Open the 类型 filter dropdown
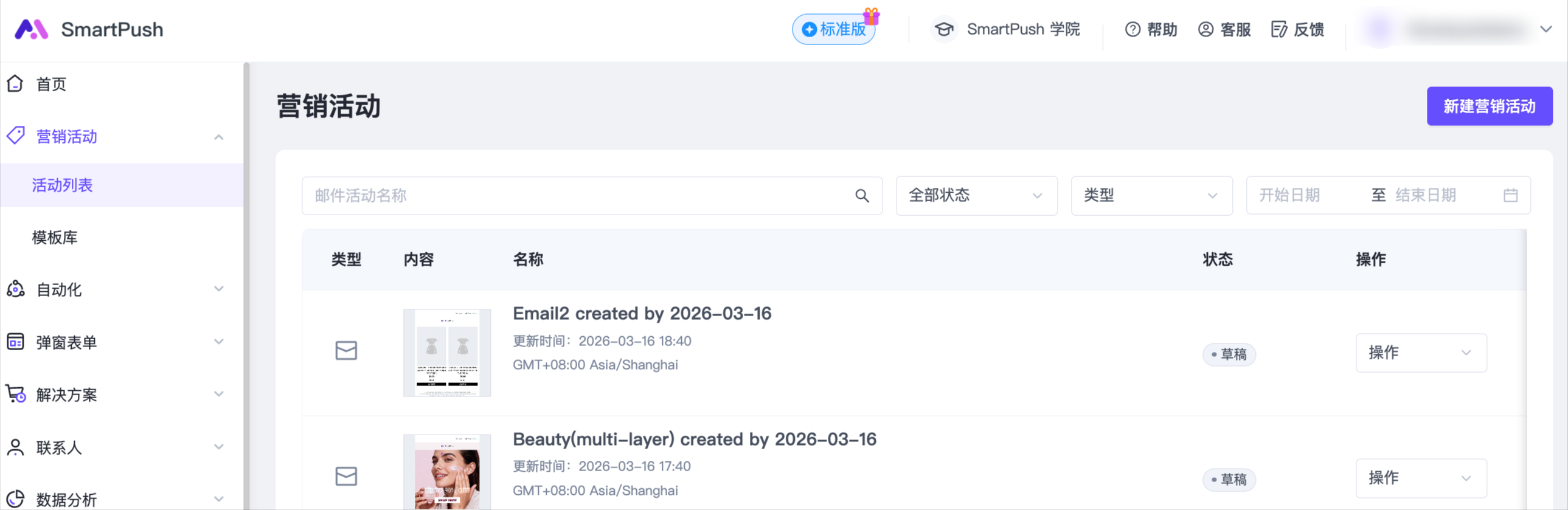Image resolution: width=1568 pixels, height=510 pixels. (x=1151, y=196)
